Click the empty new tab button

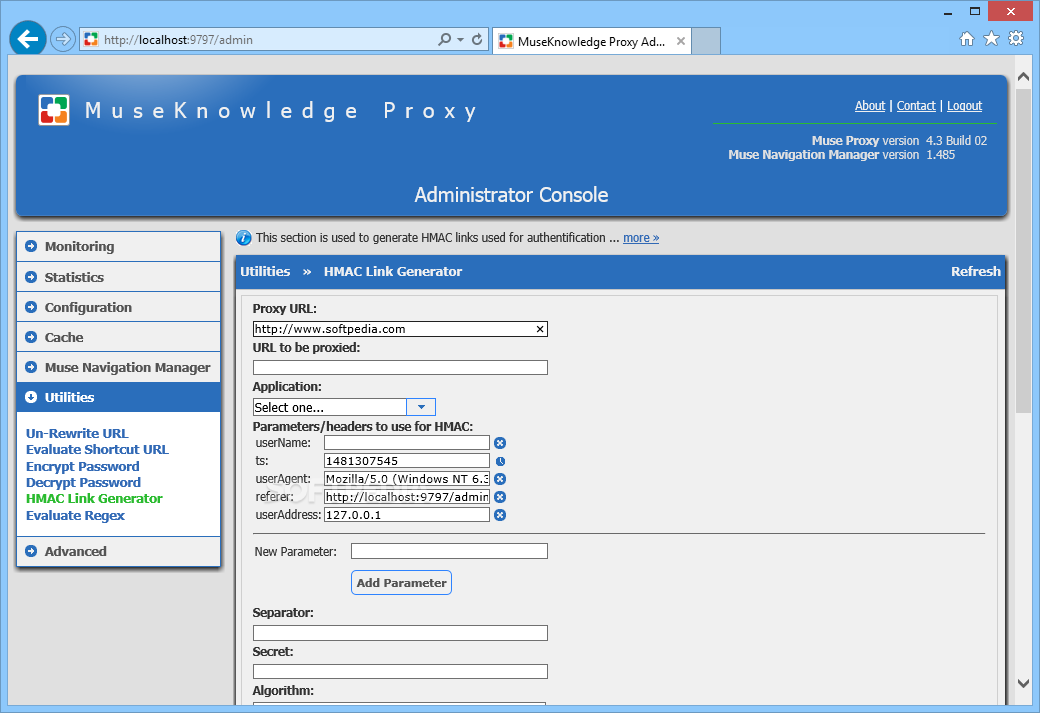pyautogui.click(x=706, y=41)
